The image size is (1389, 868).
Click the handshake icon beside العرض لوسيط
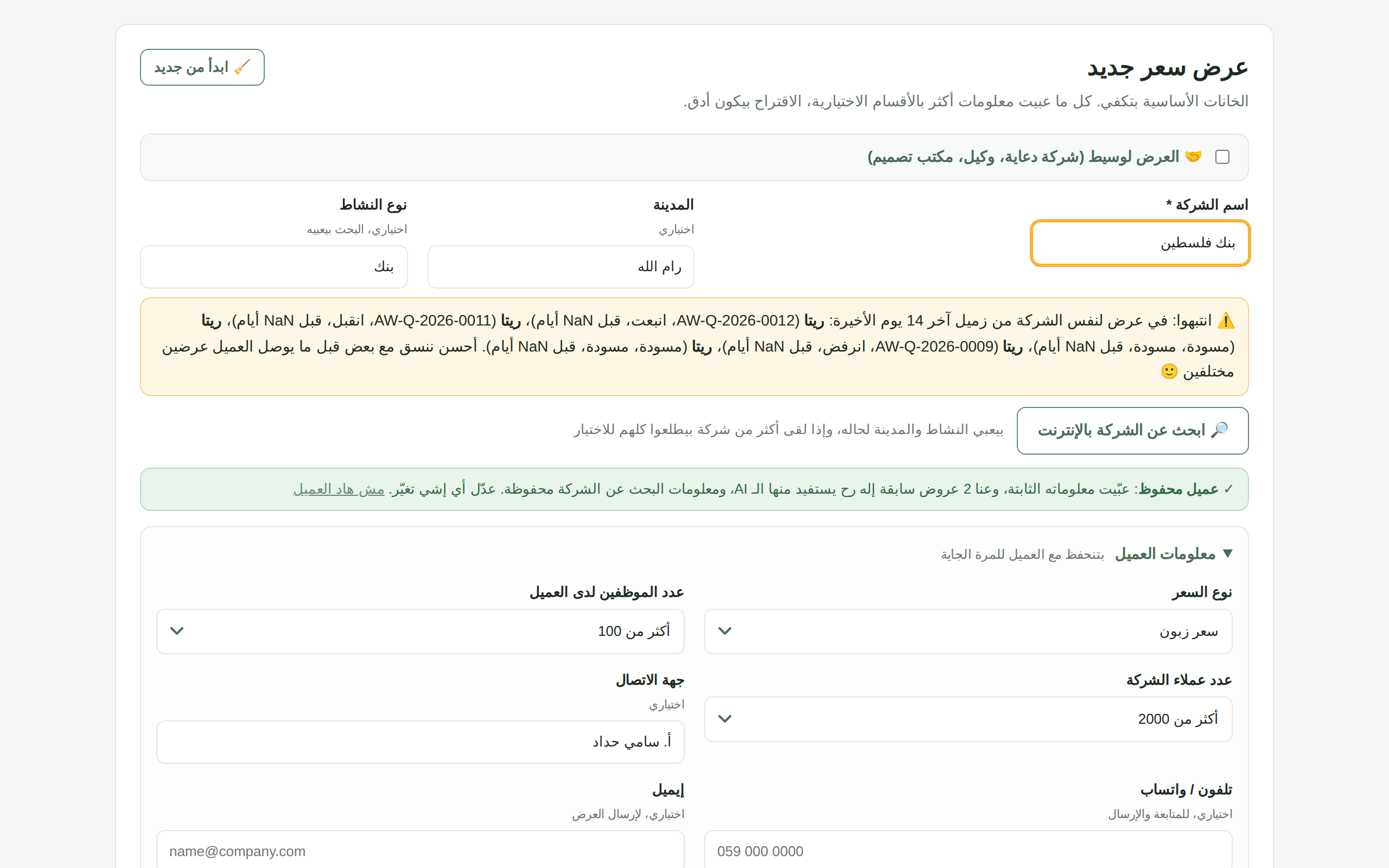(x=1193, y=157)
